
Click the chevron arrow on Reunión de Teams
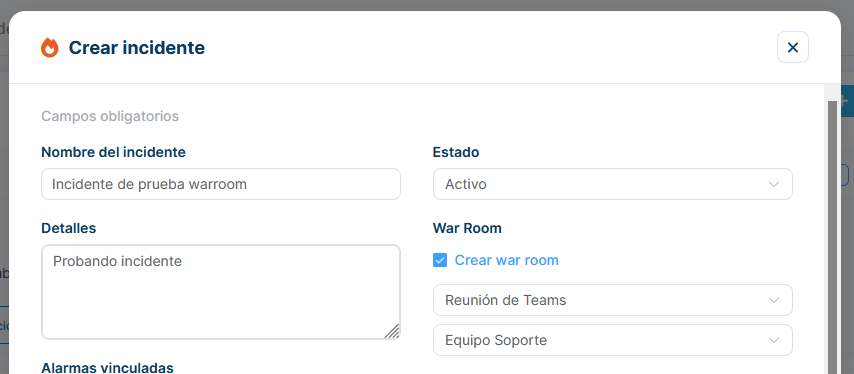coord(773,300)
